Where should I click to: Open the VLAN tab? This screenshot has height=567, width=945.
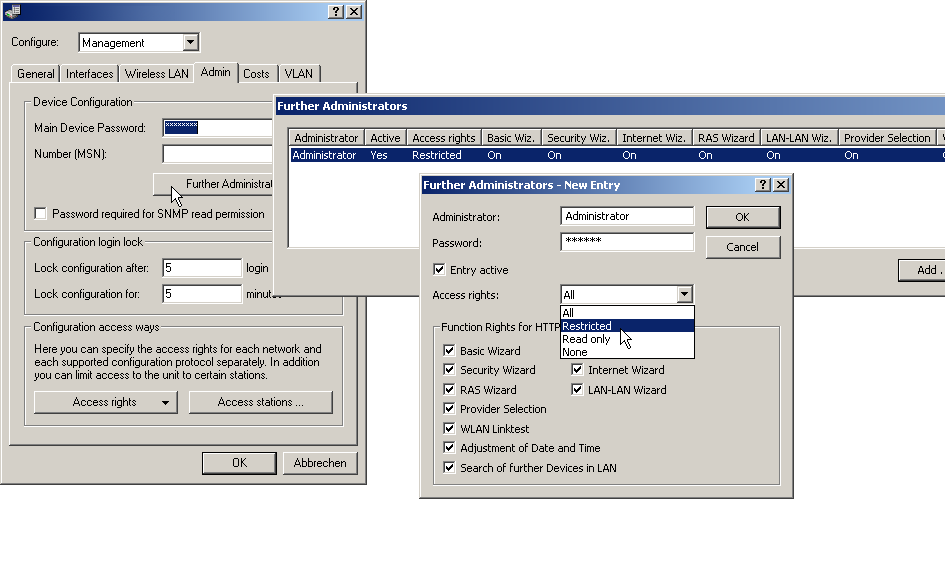point(298,74)
